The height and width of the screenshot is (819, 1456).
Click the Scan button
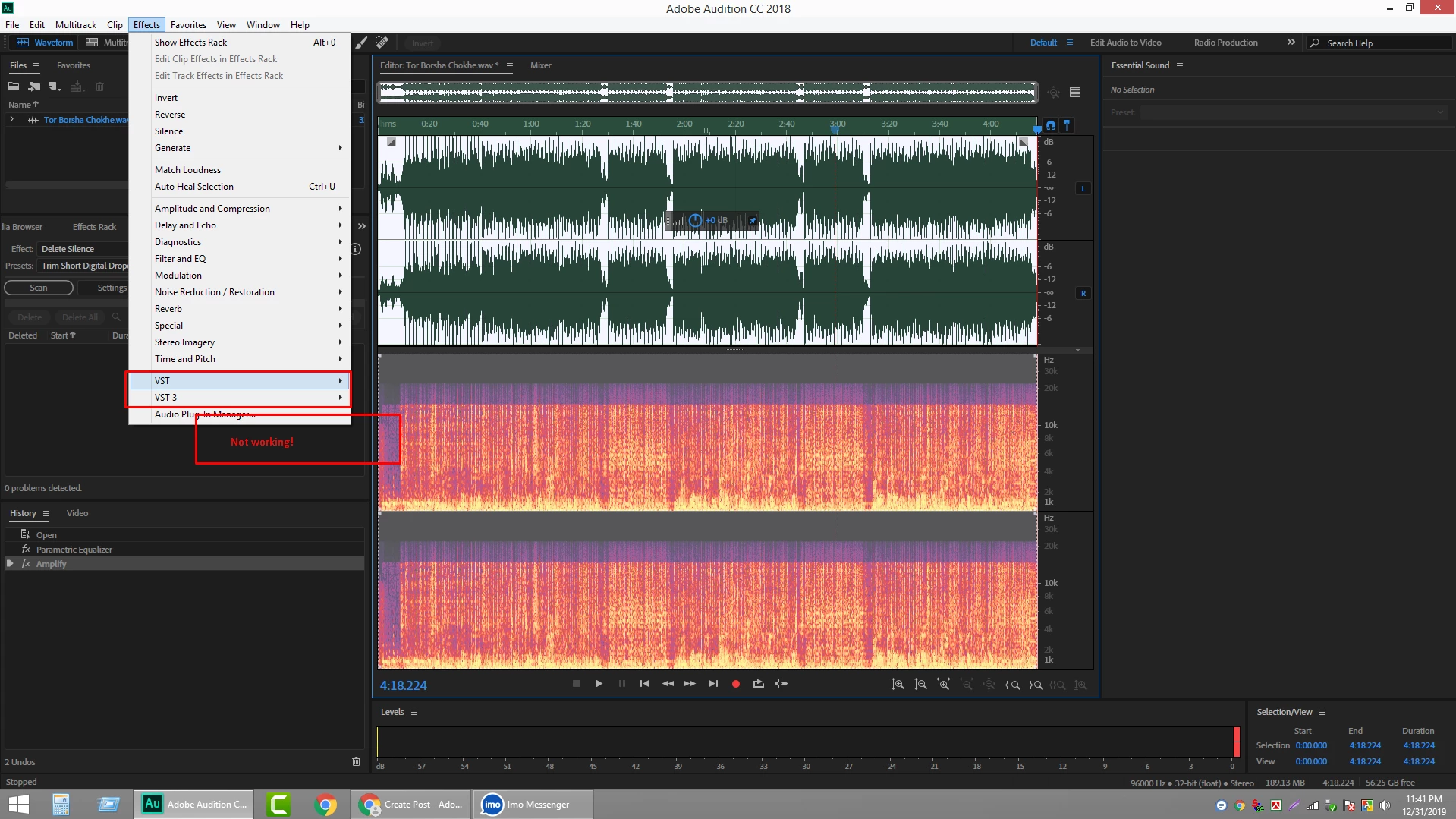coord(39,288)
